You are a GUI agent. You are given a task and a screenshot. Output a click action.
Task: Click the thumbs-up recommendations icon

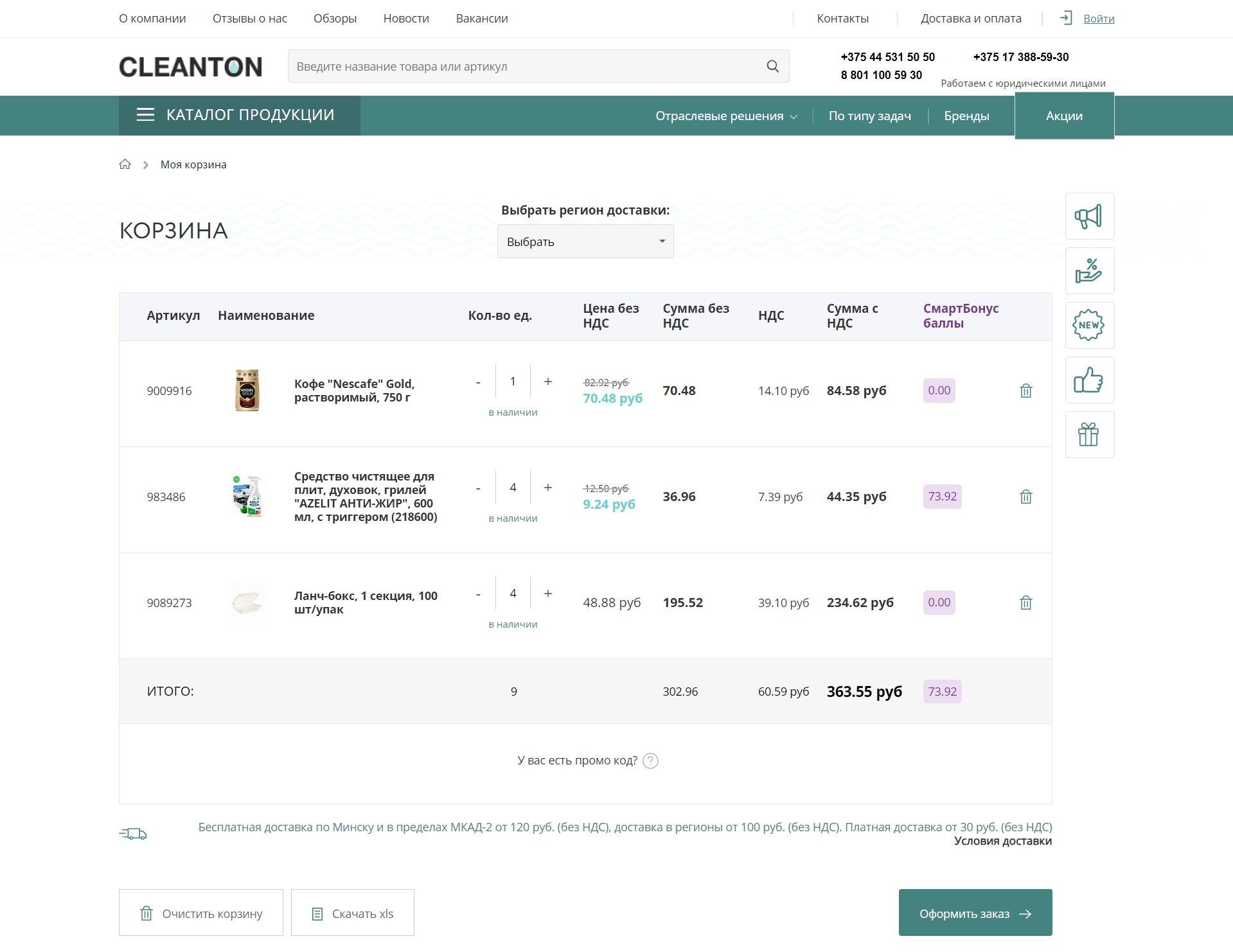tap(1089, 380)
